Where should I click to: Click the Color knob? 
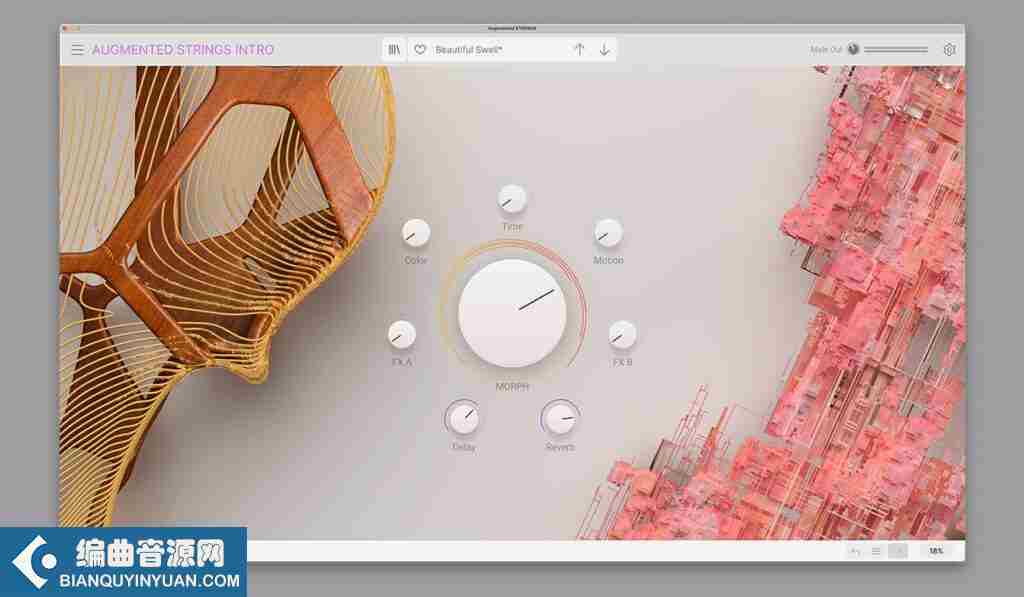[x=416, y=233]
